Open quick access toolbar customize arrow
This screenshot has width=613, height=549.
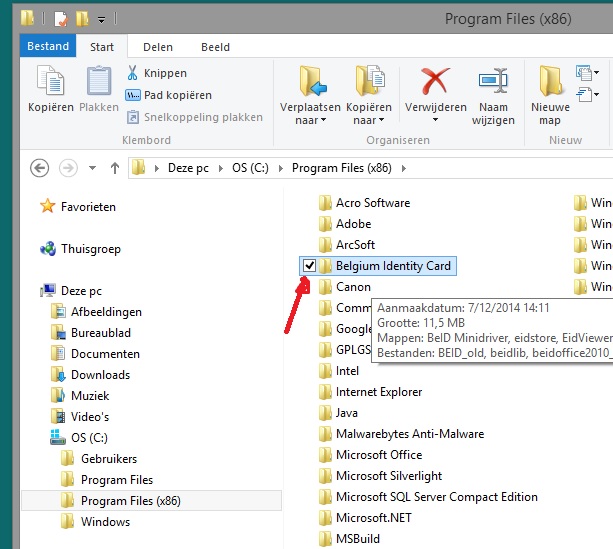pos(101,19)
